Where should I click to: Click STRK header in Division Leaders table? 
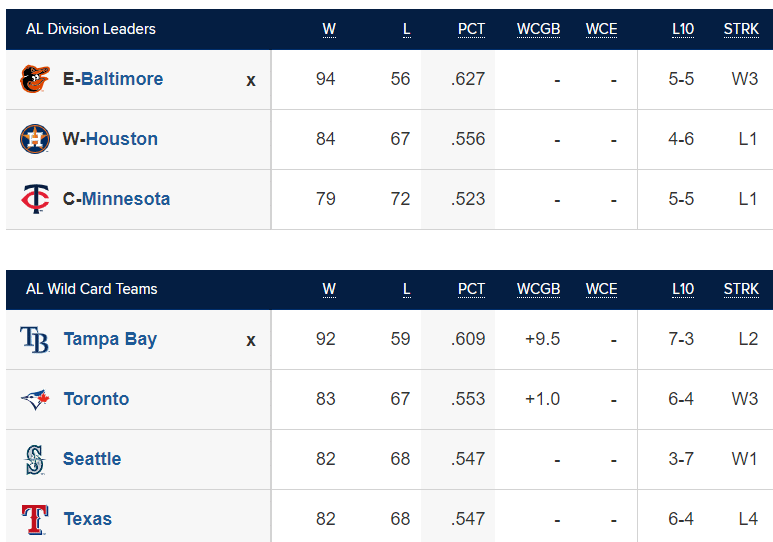(x=741, y=29)
